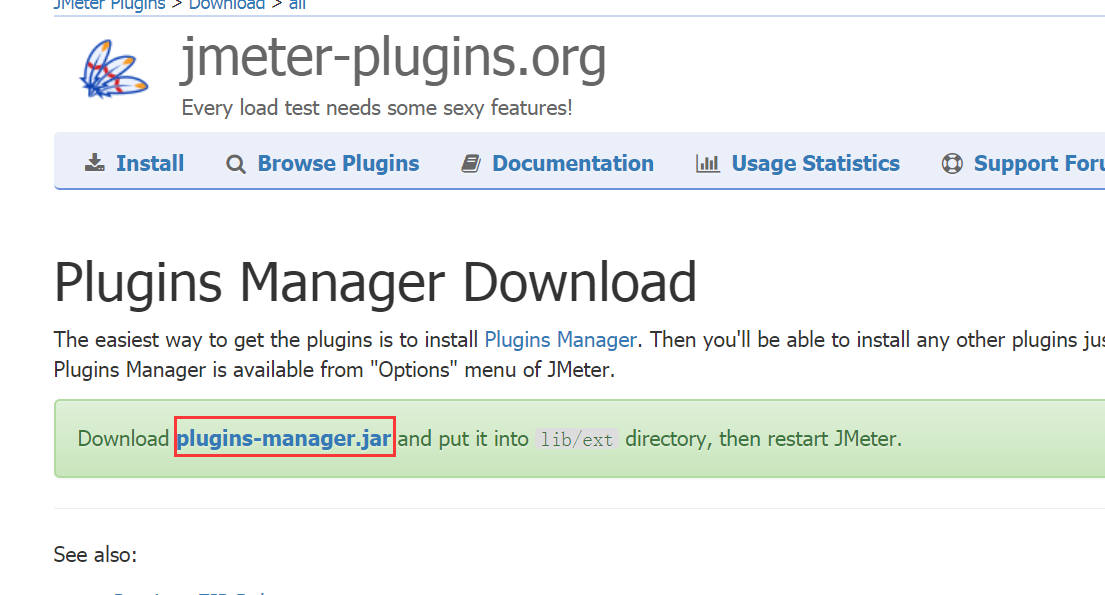
Task: Download the plugins-manager.jar file
Action: [284, 439]
